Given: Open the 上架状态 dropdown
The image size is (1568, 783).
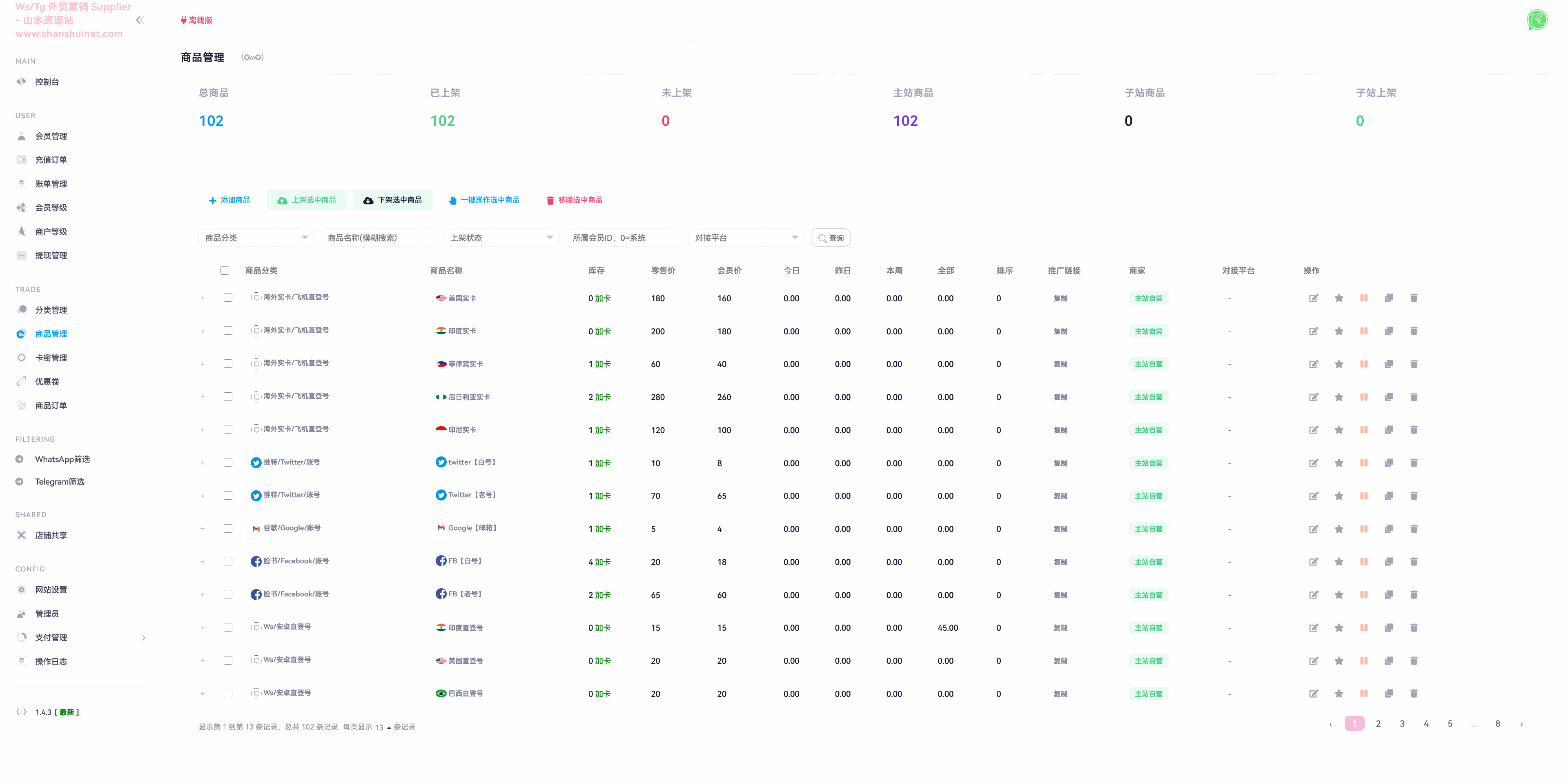Looking at the screenshot, I should point(501,237).
